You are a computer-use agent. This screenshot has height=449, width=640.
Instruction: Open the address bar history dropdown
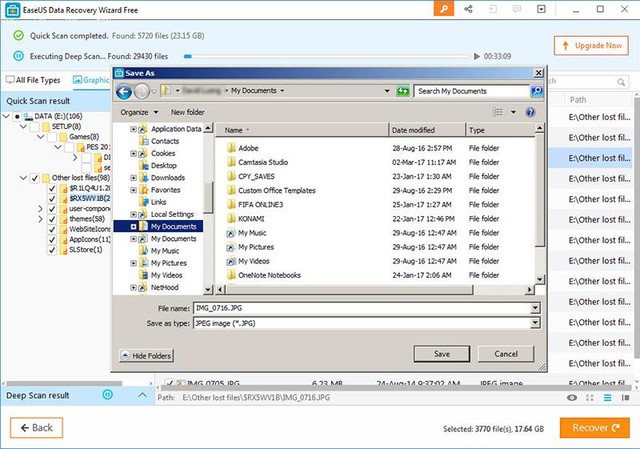point(387,91)
